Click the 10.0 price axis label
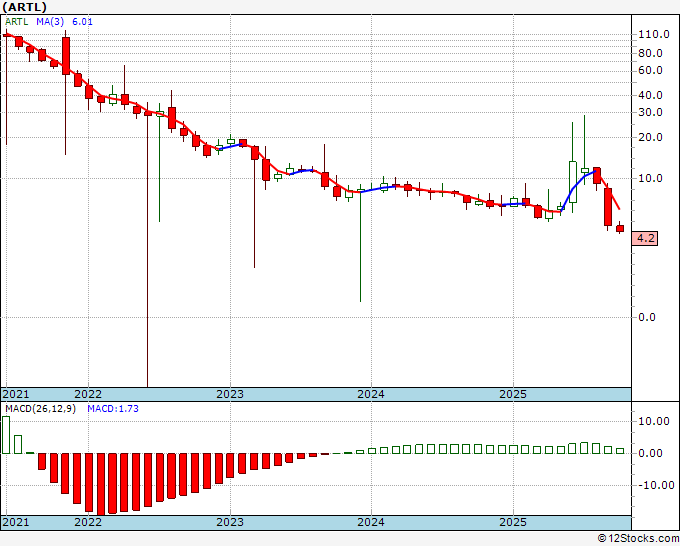 pos(650,178)
